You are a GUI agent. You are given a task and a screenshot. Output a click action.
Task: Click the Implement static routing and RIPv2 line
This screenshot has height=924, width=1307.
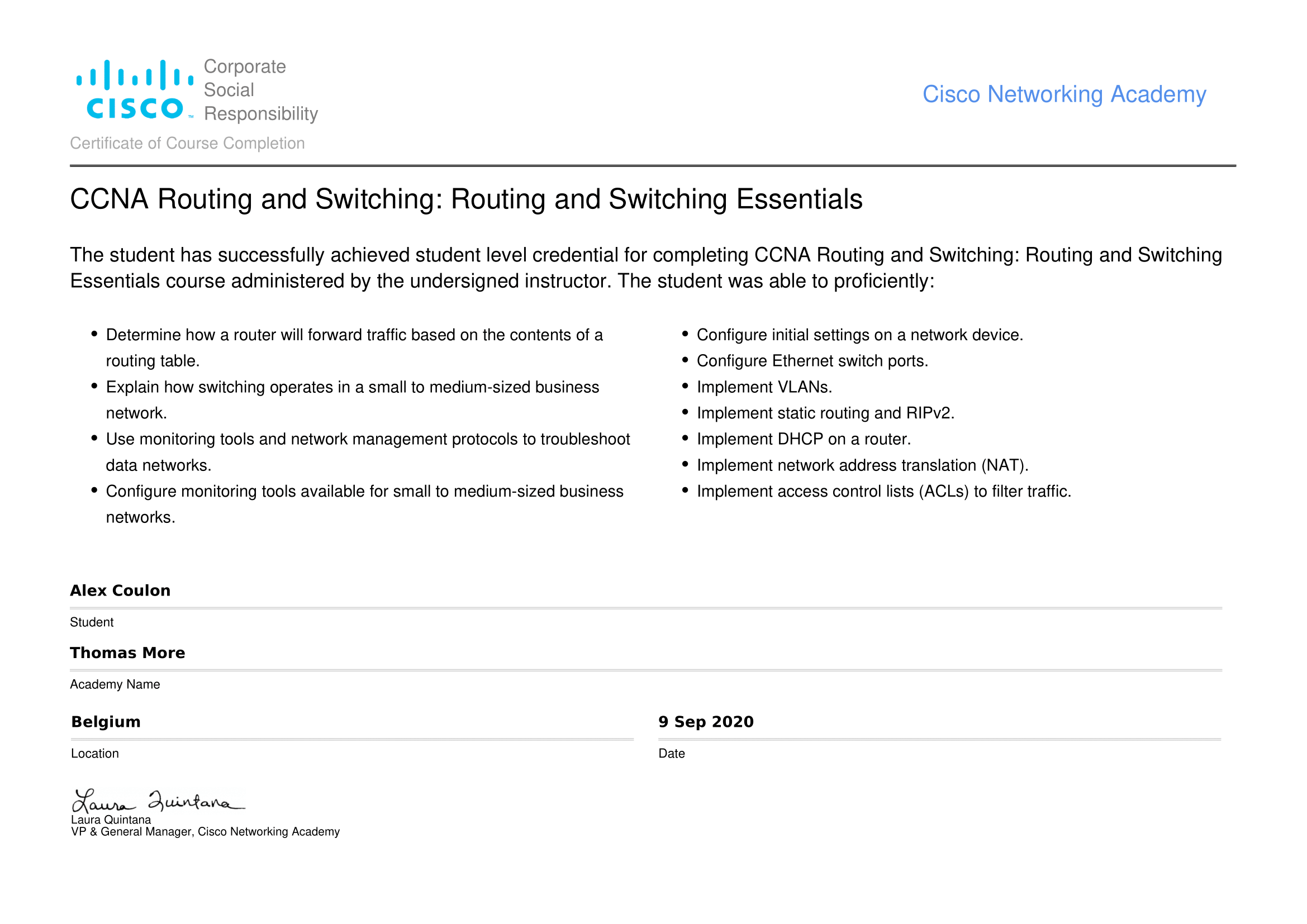click(825, 413)
